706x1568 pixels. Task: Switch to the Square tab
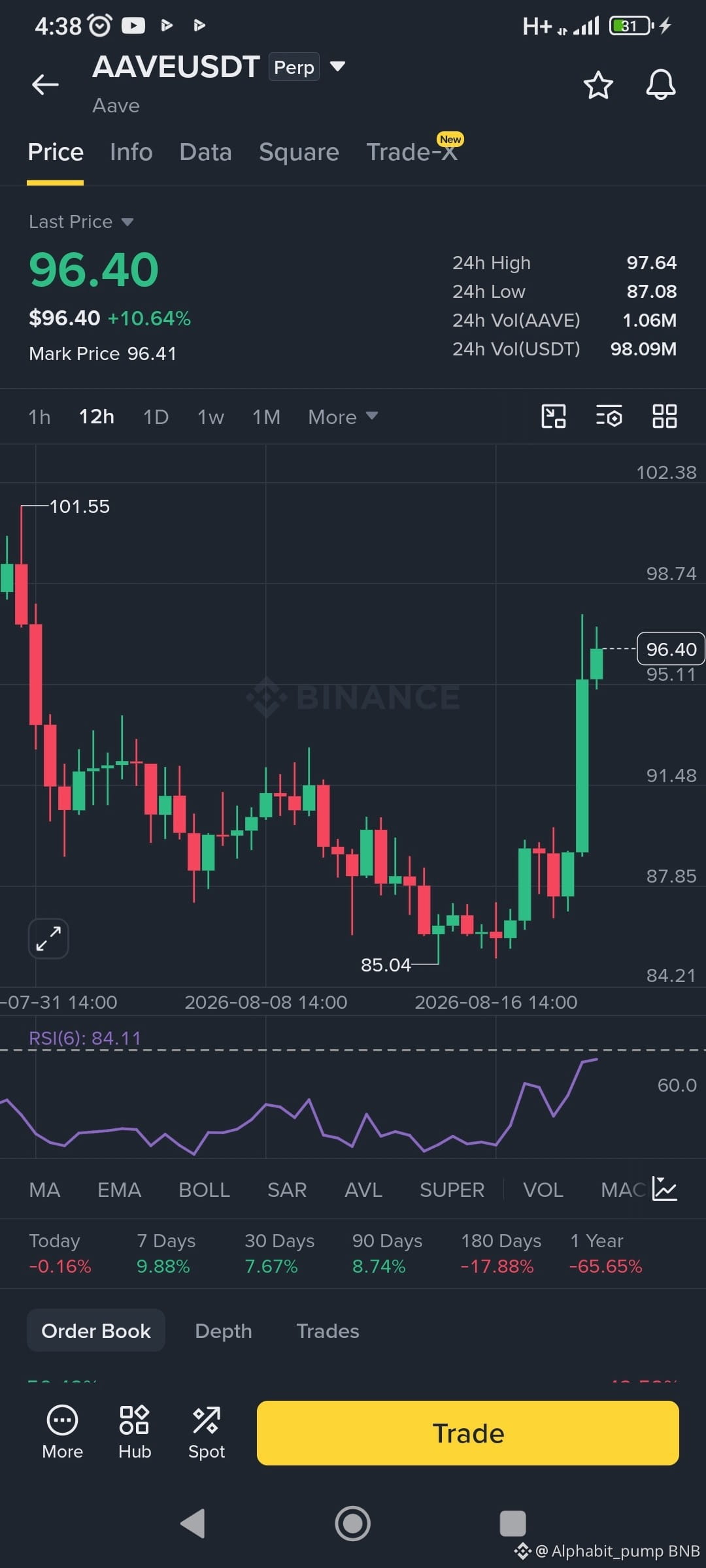click(299, 152)
